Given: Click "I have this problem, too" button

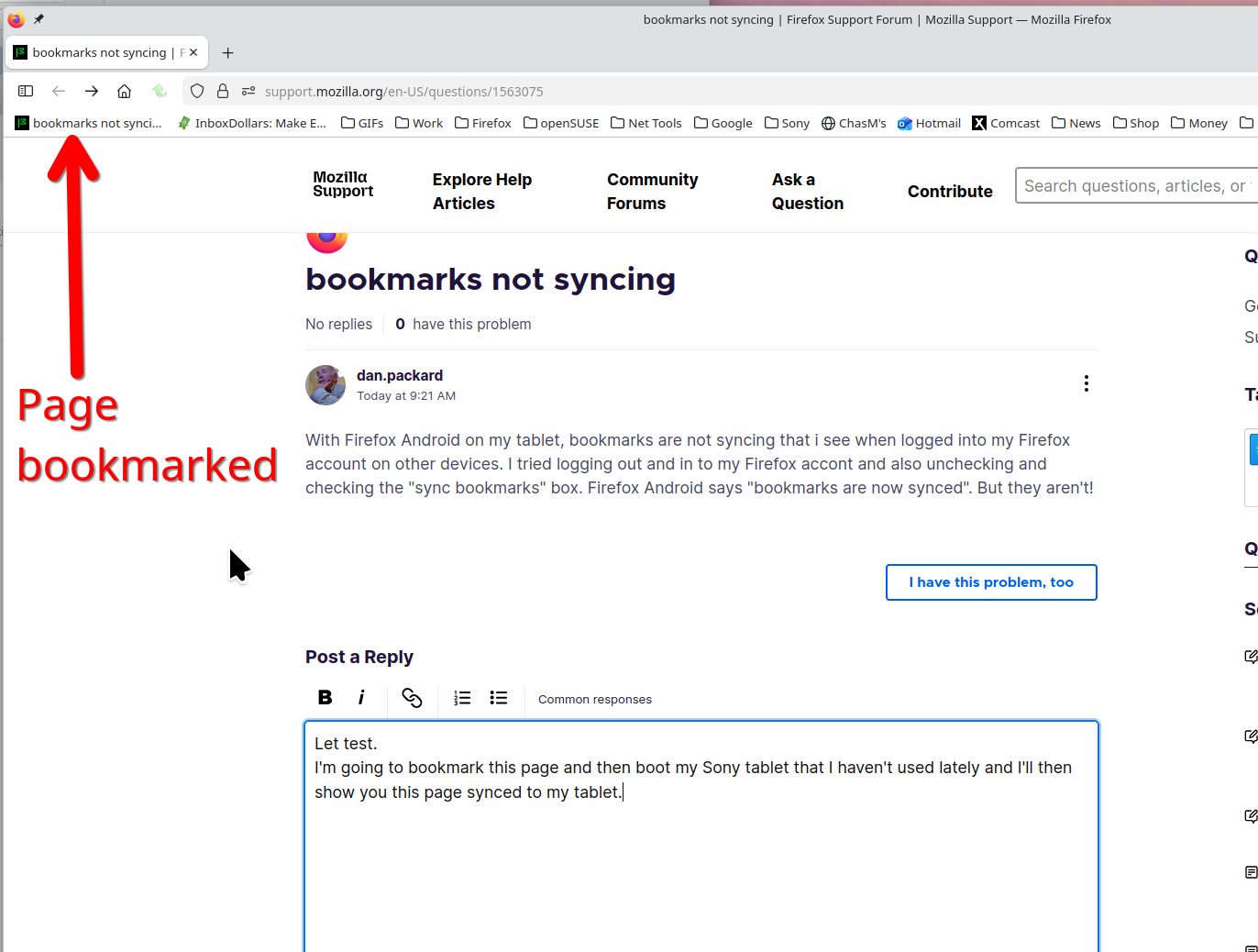Looking at the screenshot, I should pyautogui.click(x=991, y=582).
